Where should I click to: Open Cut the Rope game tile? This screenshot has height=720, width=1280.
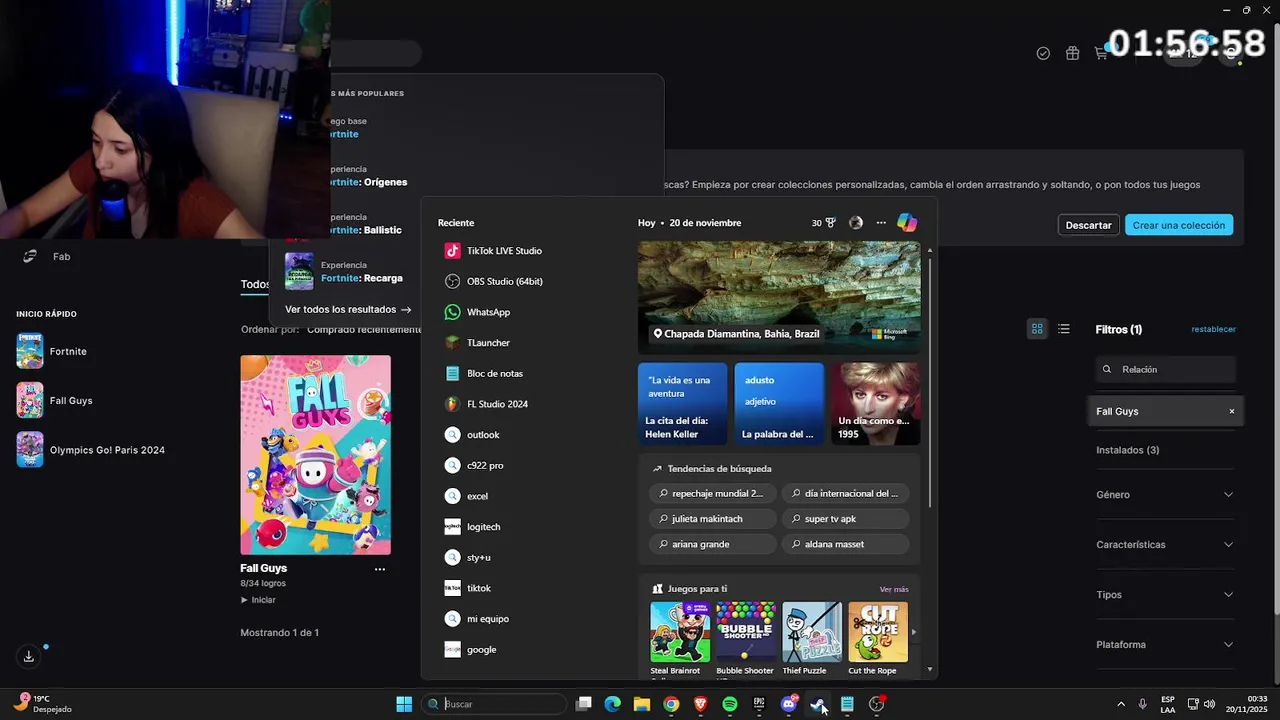tap(878, 639)
